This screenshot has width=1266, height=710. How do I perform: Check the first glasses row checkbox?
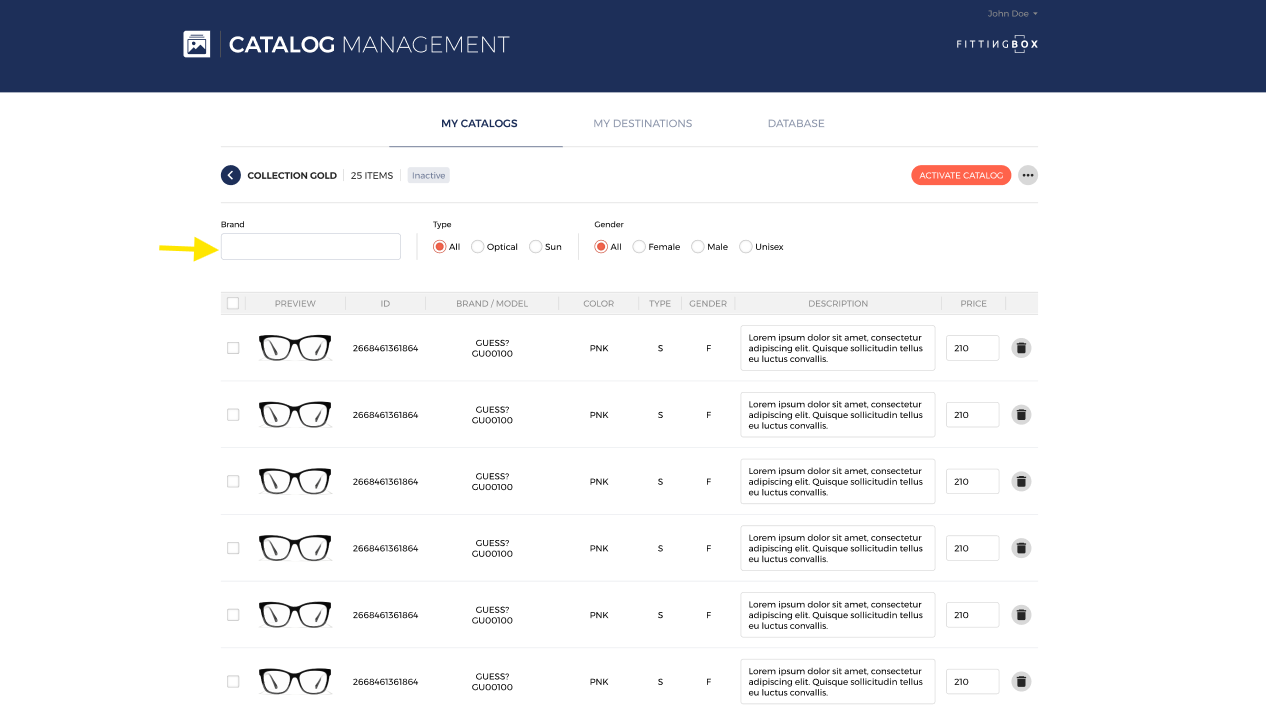[x=233, y=348]
